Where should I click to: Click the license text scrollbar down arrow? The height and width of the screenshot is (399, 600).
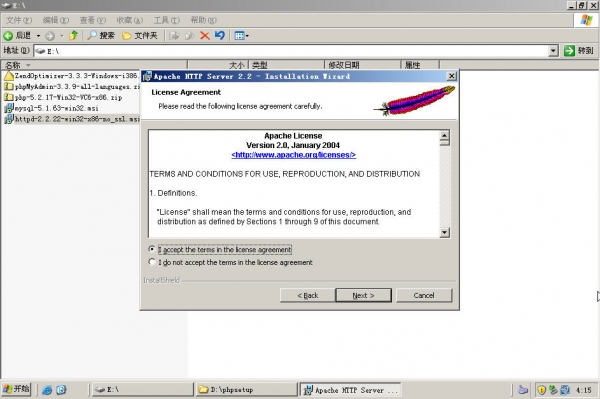click(x=444, y=232)
